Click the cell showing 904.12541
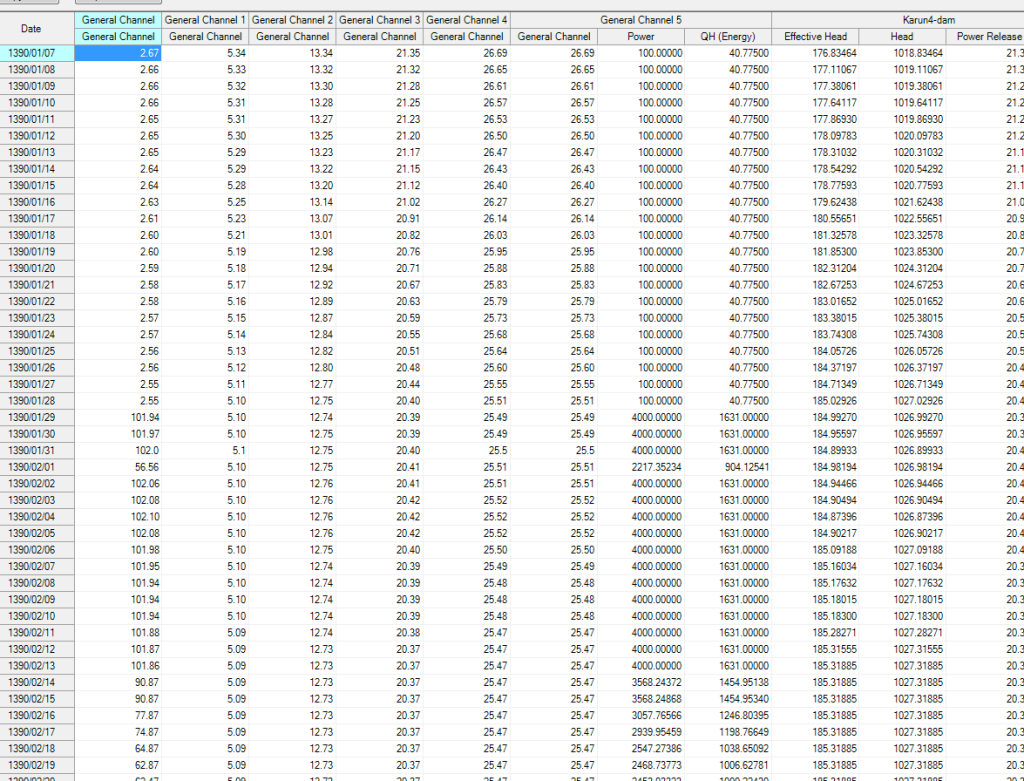1024x781 pixels. [x=729, y=467]
